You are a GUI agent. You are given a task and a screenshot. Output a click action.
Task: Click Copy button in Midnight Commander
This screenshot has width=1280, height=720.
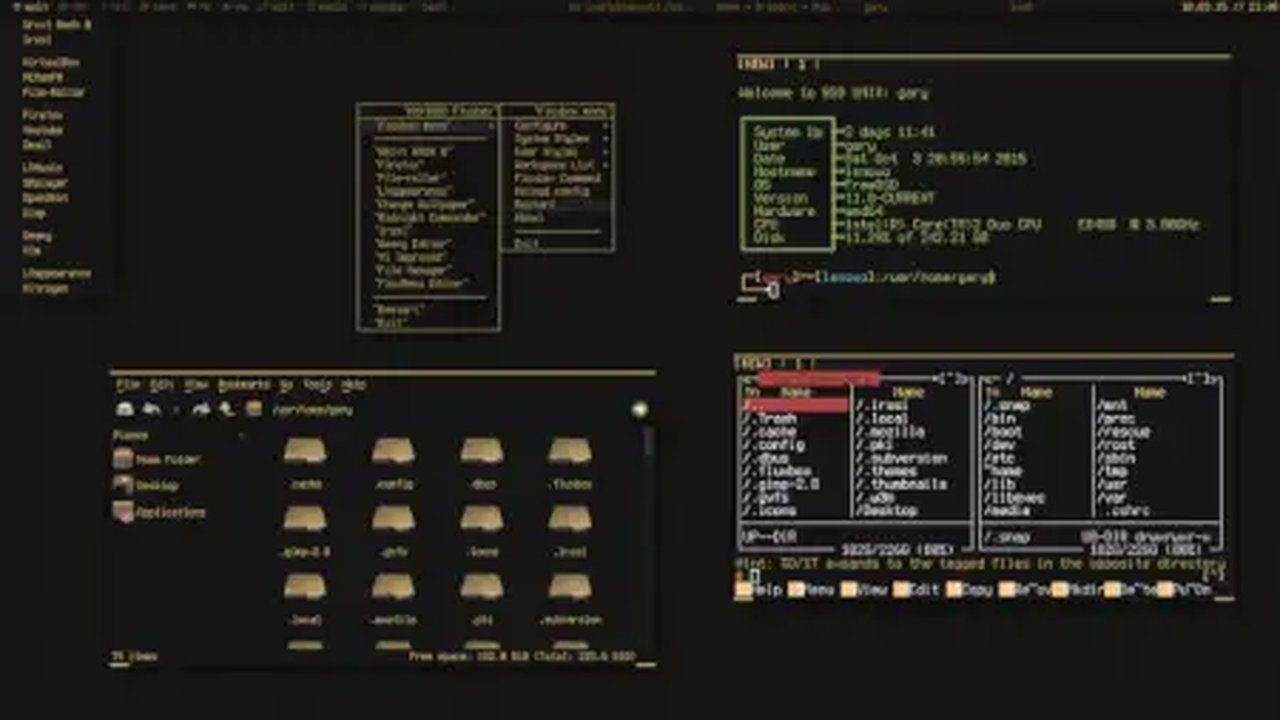click(971, 590)
